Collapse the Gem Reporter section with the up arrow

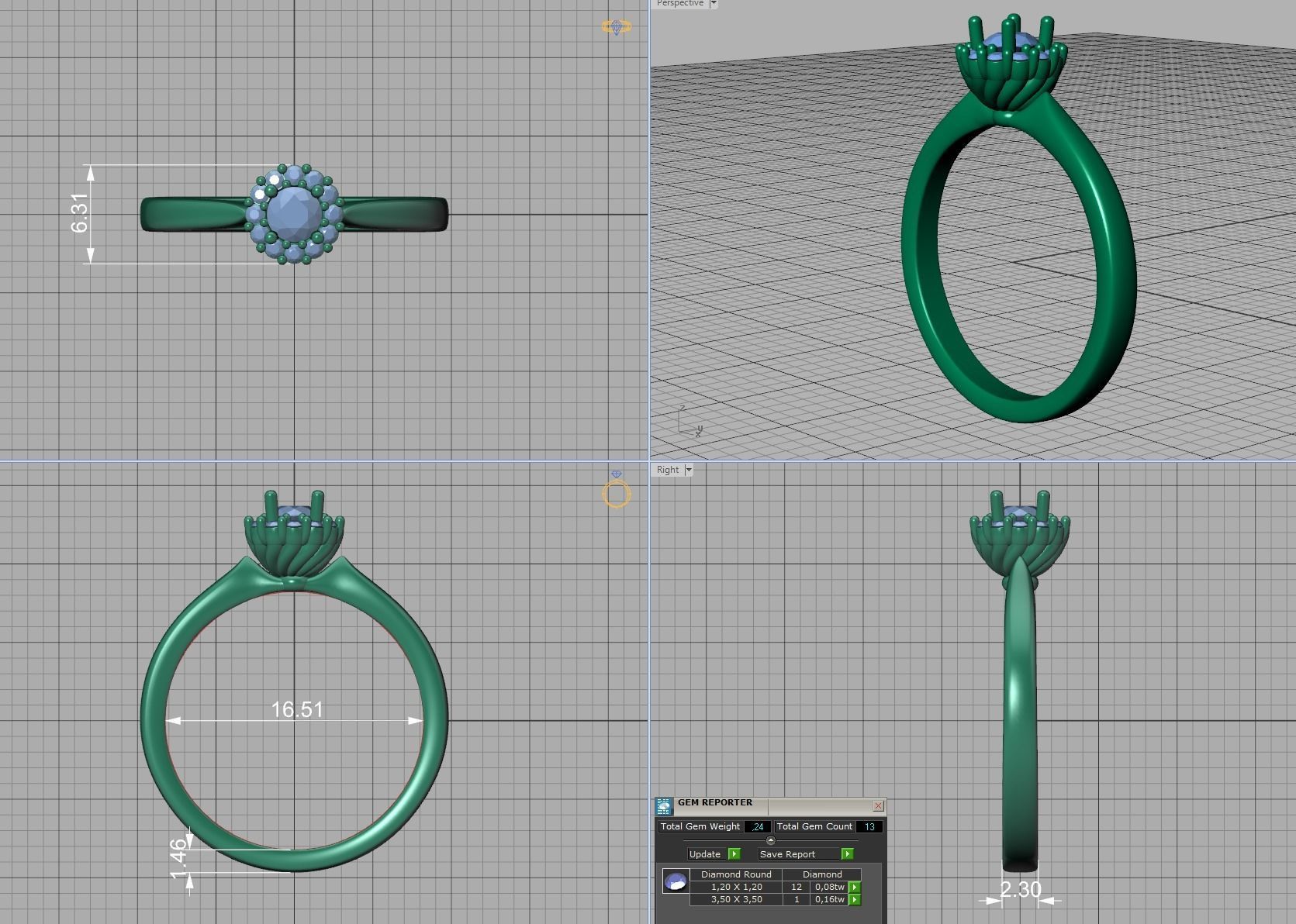click(x=770, y=840)
